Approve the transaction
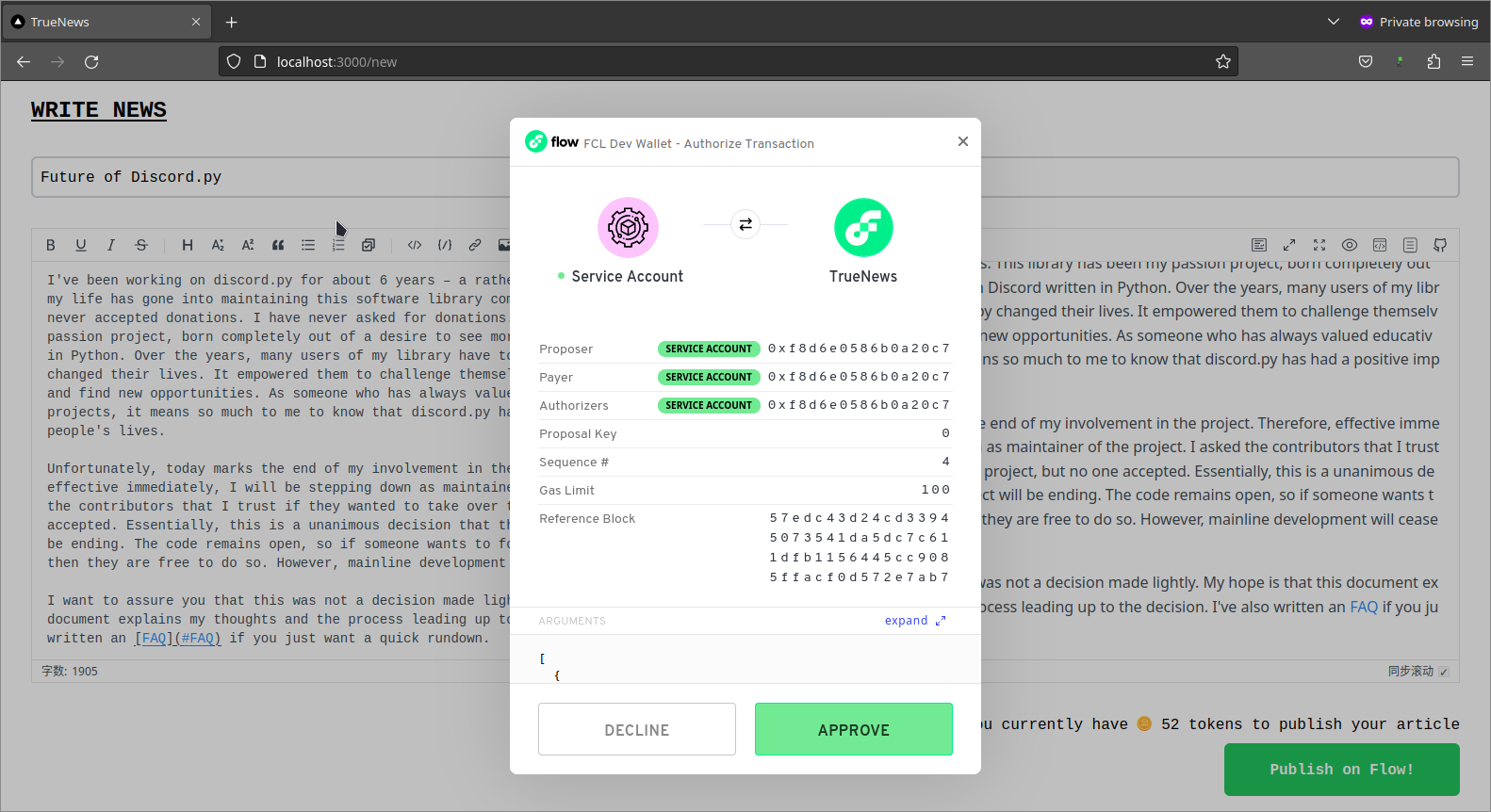The height and width of the screenshot is (812, 1491). click(x=854, y=729)
